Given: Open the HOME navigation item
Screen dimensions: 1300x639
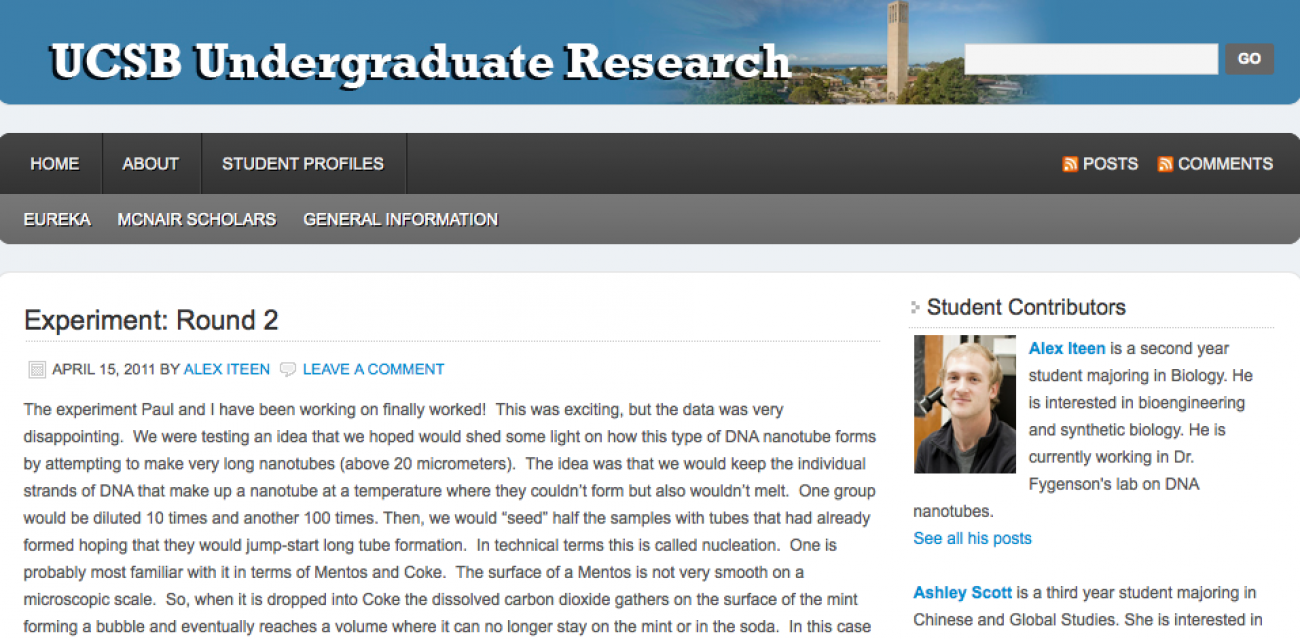Looking at the screenshot, I should pyautogui.click(x=54, y=164).
